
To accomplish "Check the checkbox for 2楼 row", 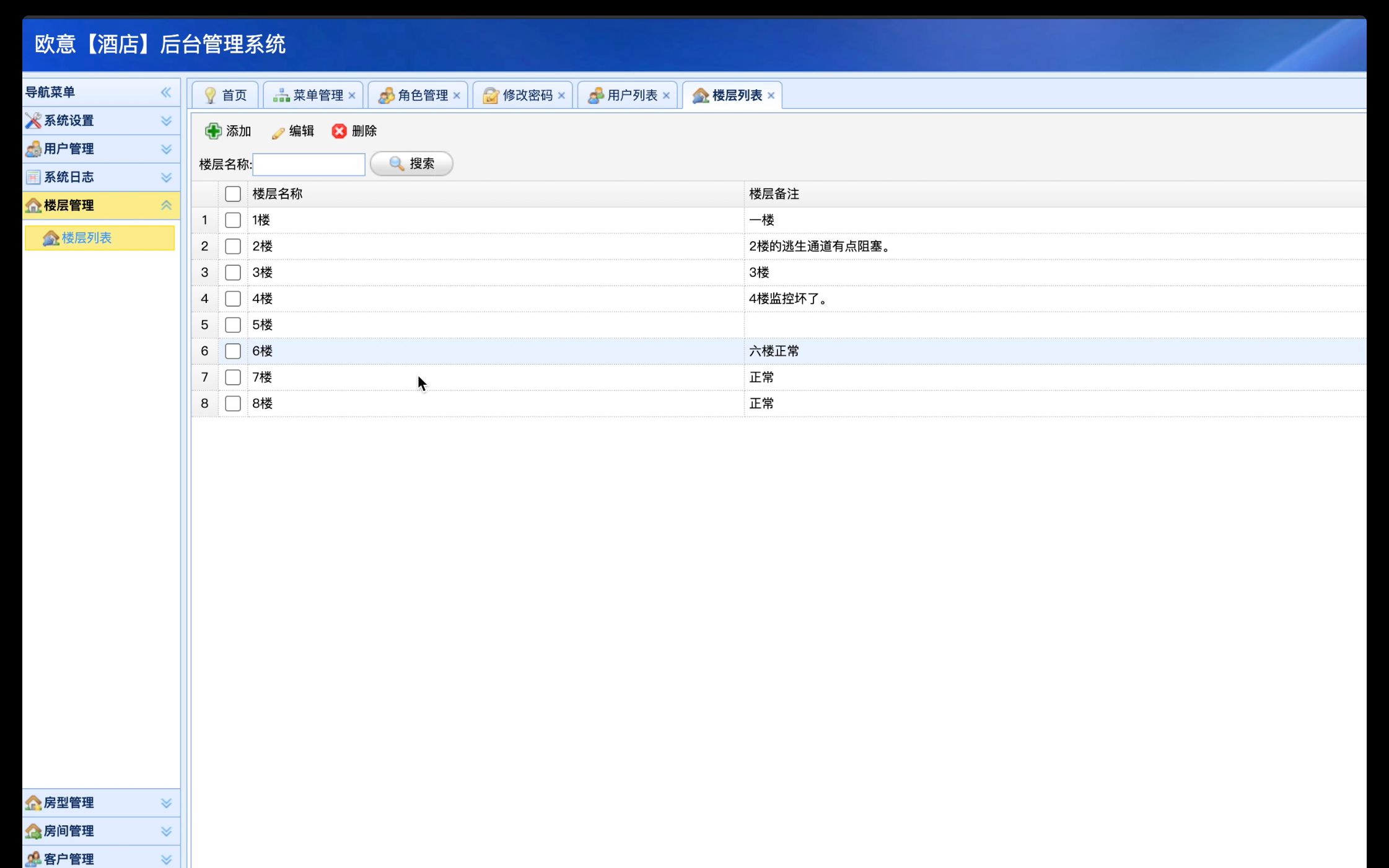I will [233, 247].
